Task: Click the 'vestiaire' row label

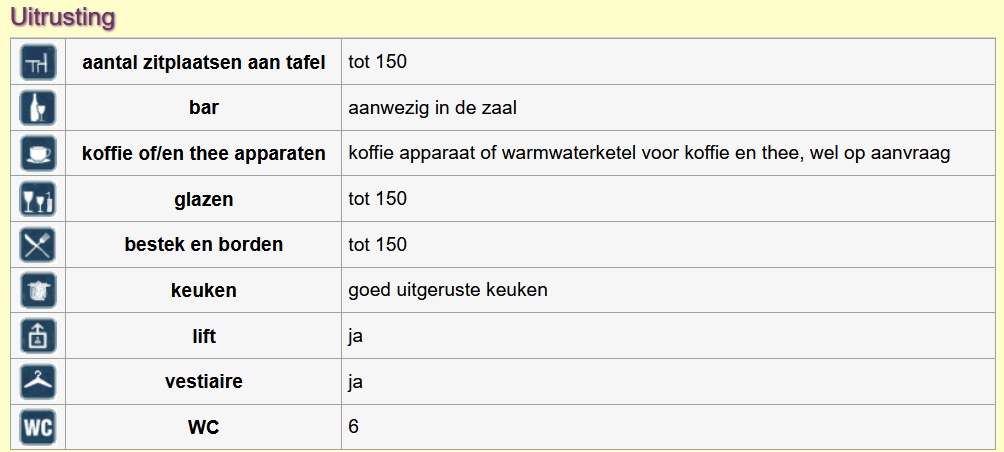Action: pos(204,382)
